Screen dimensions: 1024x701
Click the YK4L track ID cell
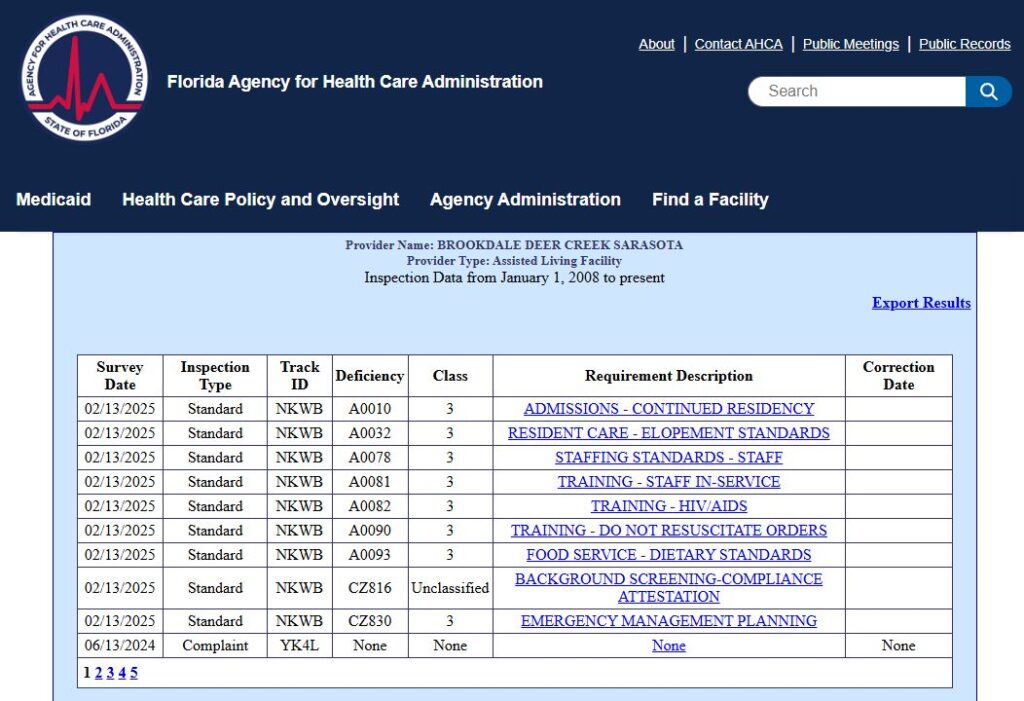pyautogui.click(x=300, y=645)
